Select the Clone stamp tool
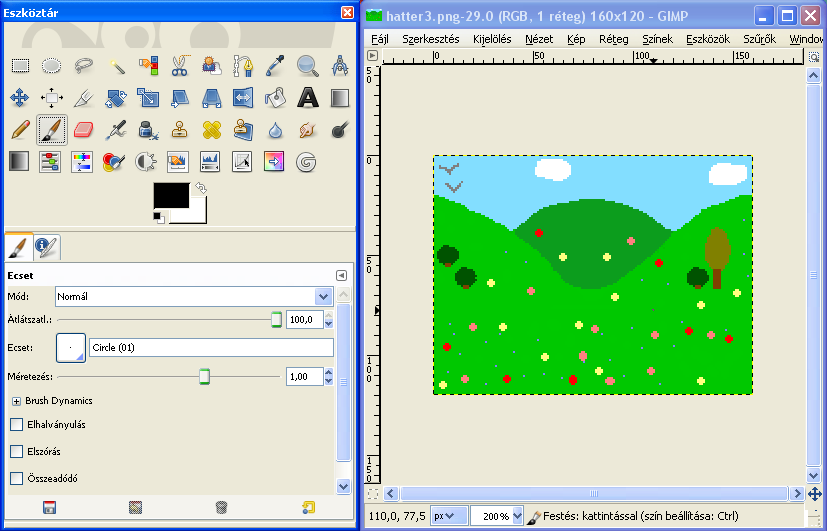This screenshot has height=531, width=827. click(180, 130)
